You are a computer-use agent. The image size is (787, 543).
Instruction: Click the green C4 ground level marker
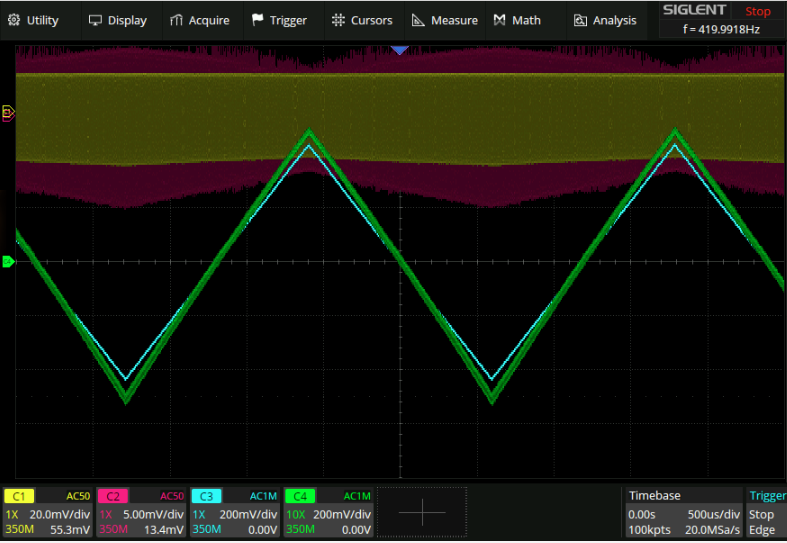pyautogui.click(x=9, y=262)
